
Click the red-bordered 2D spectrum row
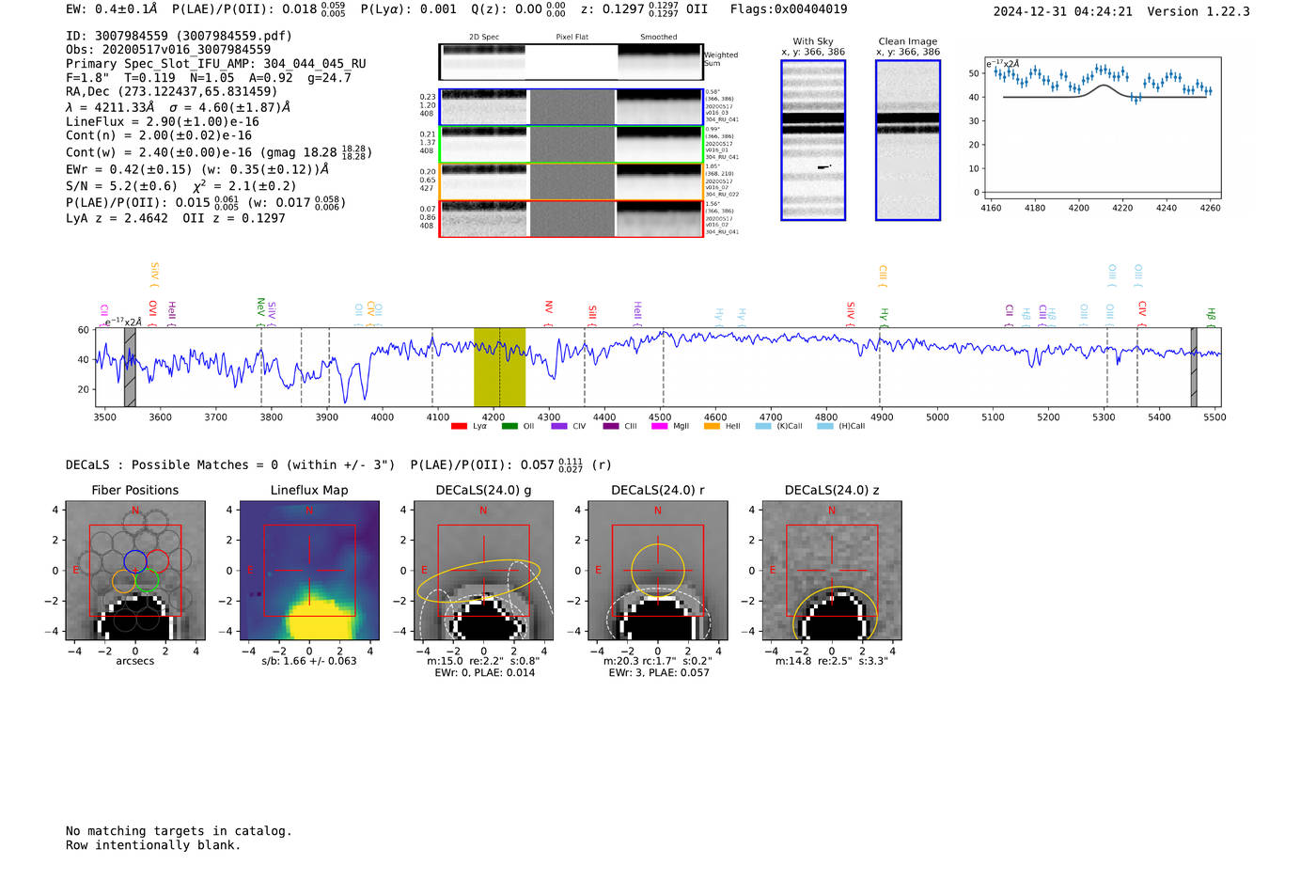pyautogui.click(x=571, y=218)
